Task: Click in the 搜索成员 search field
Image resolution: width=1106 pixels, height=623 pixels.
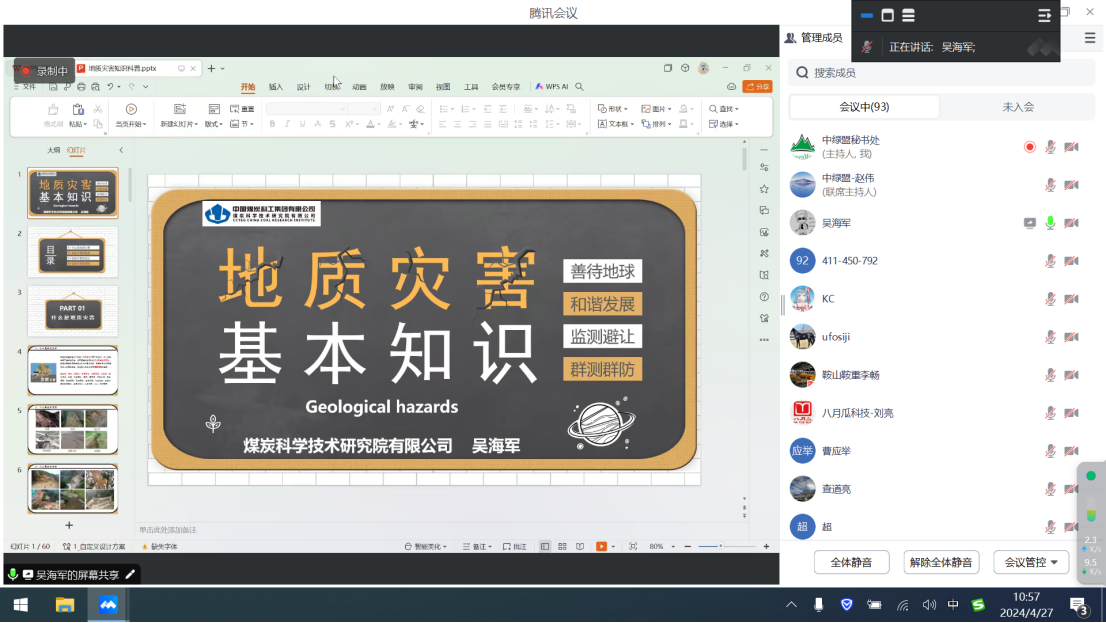Action: 941,73
